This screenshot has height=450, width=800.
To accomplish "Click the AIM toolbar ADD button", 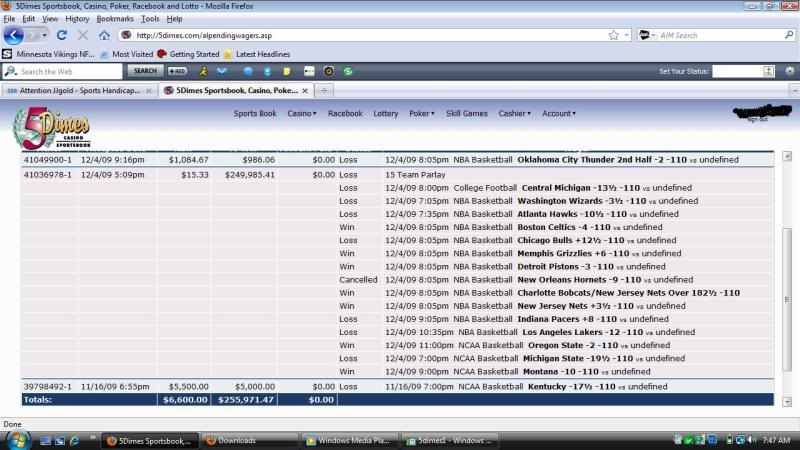I will (178, 71).
